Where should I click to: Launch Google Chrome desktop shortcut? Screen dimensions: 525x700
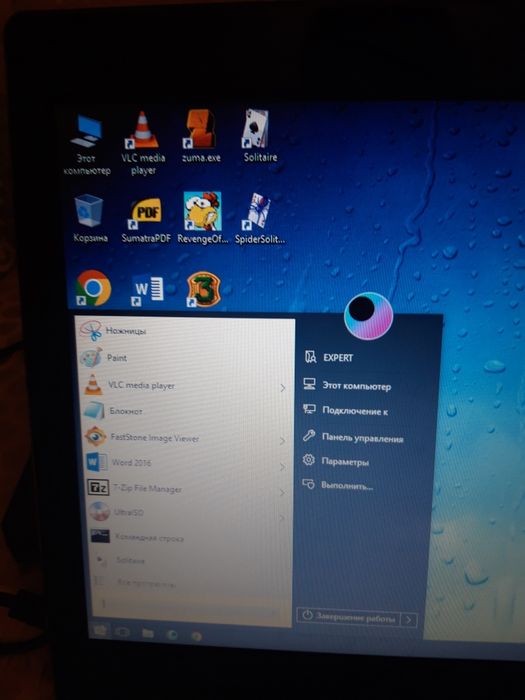coord(92,288)
